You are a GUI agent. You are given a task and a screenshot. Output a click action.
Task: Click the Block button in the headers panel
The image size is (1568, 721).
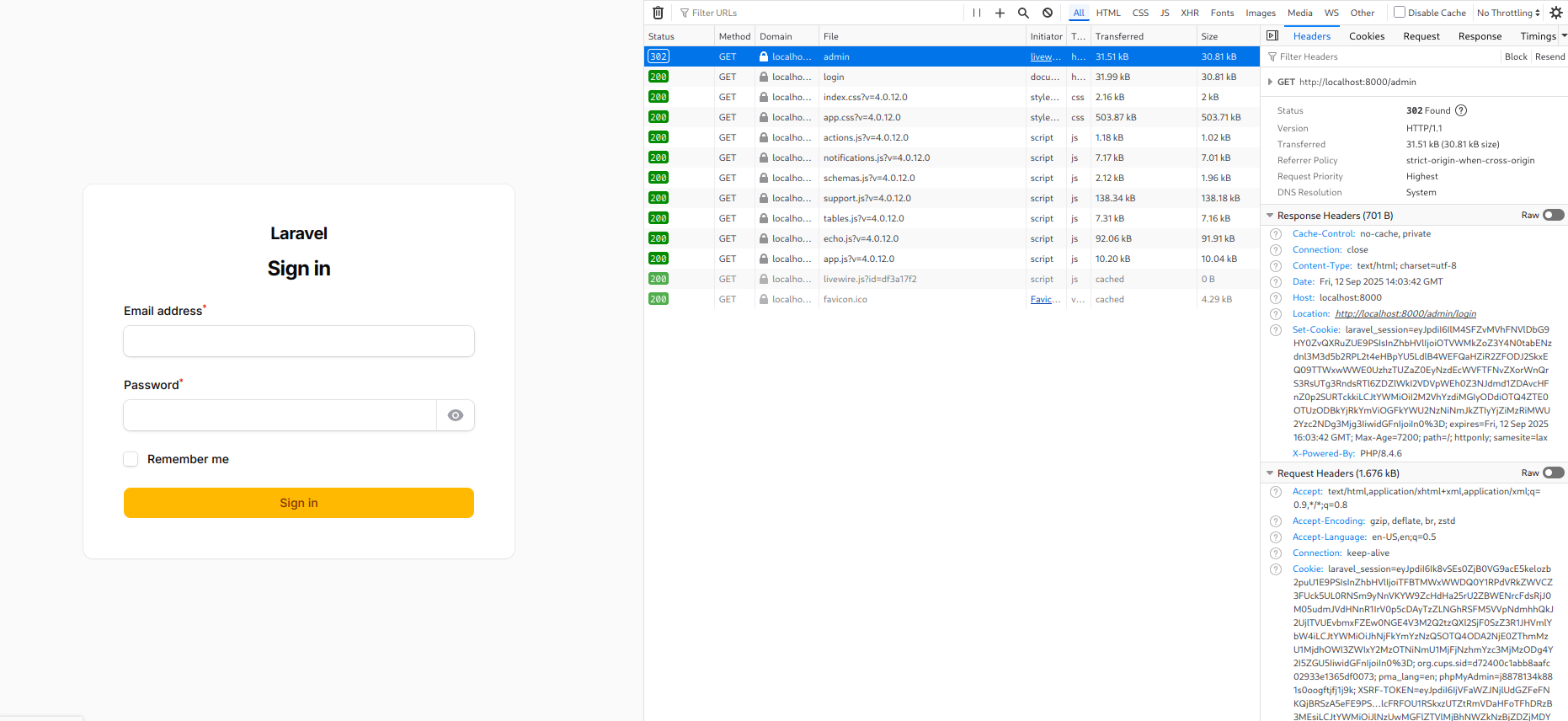tap(1516, 56)
